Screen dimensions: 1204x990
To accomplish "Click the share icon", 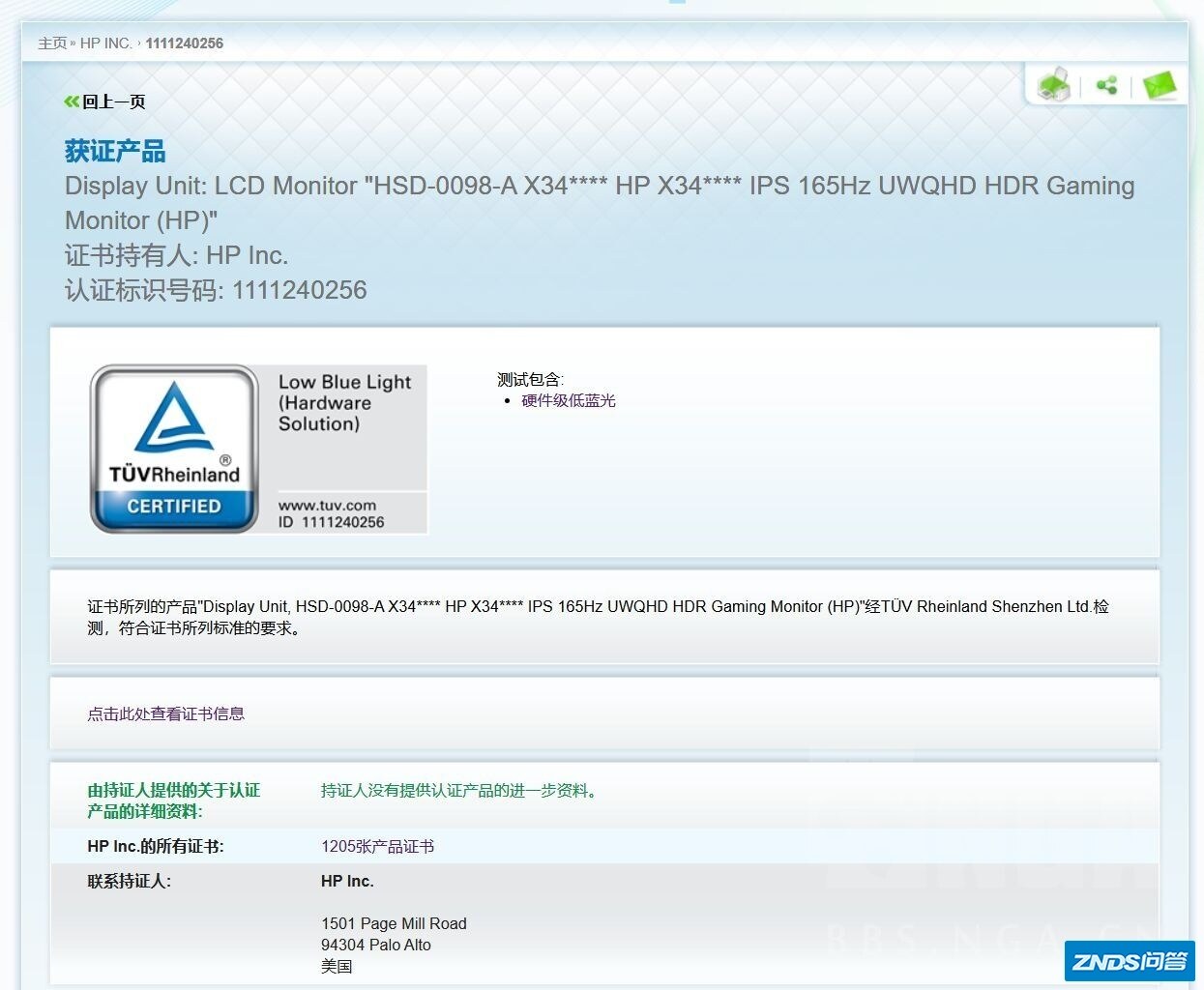I will click(x=1106, y=85).
